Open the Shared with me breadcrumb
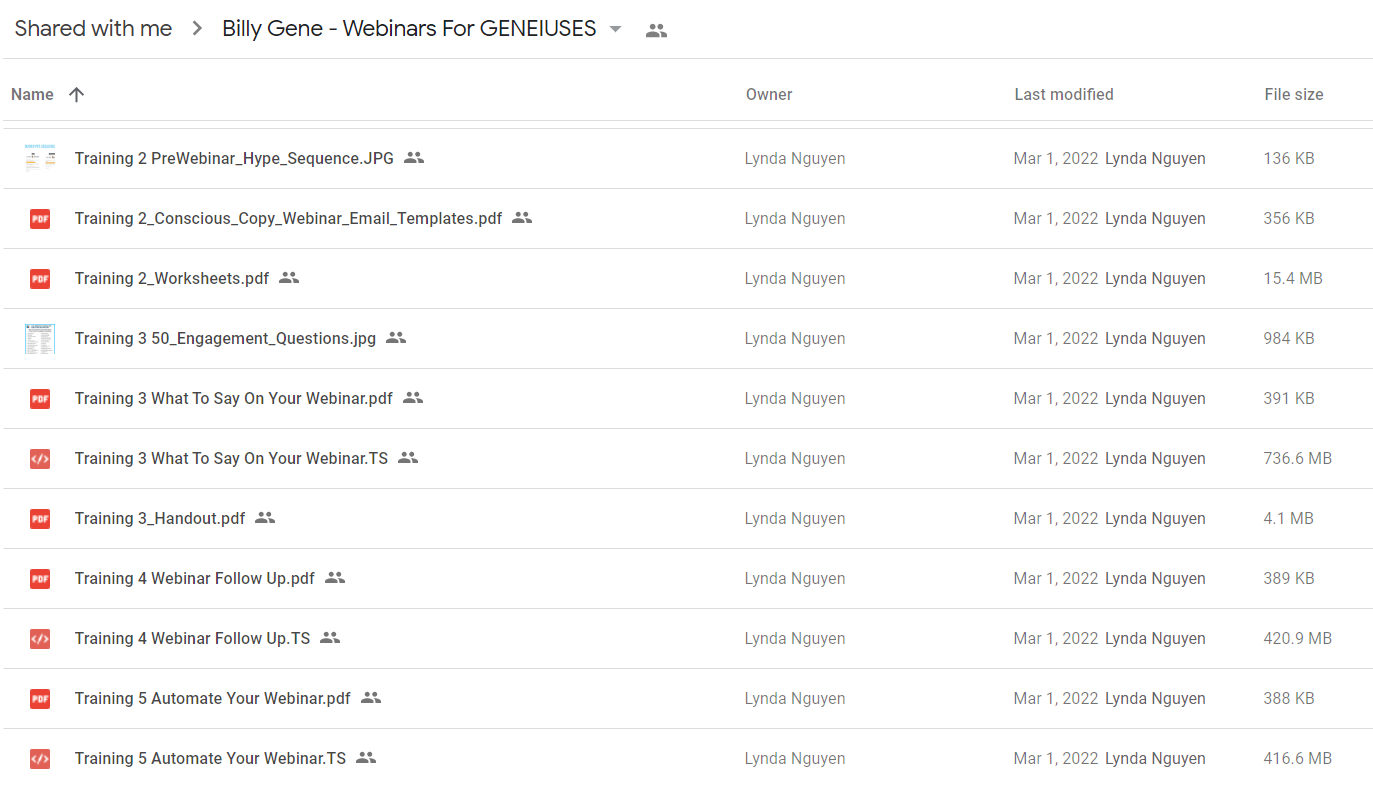Screen dimensions: 1373x787 pyautogui.click(x=93, y=29)
